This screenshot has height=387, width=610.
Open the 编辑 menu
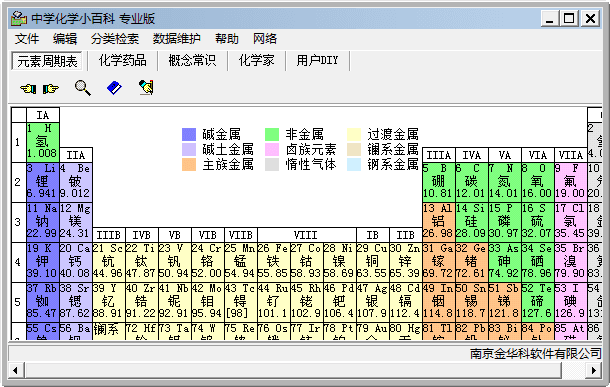pyautogui.click(x=65, y=39)
